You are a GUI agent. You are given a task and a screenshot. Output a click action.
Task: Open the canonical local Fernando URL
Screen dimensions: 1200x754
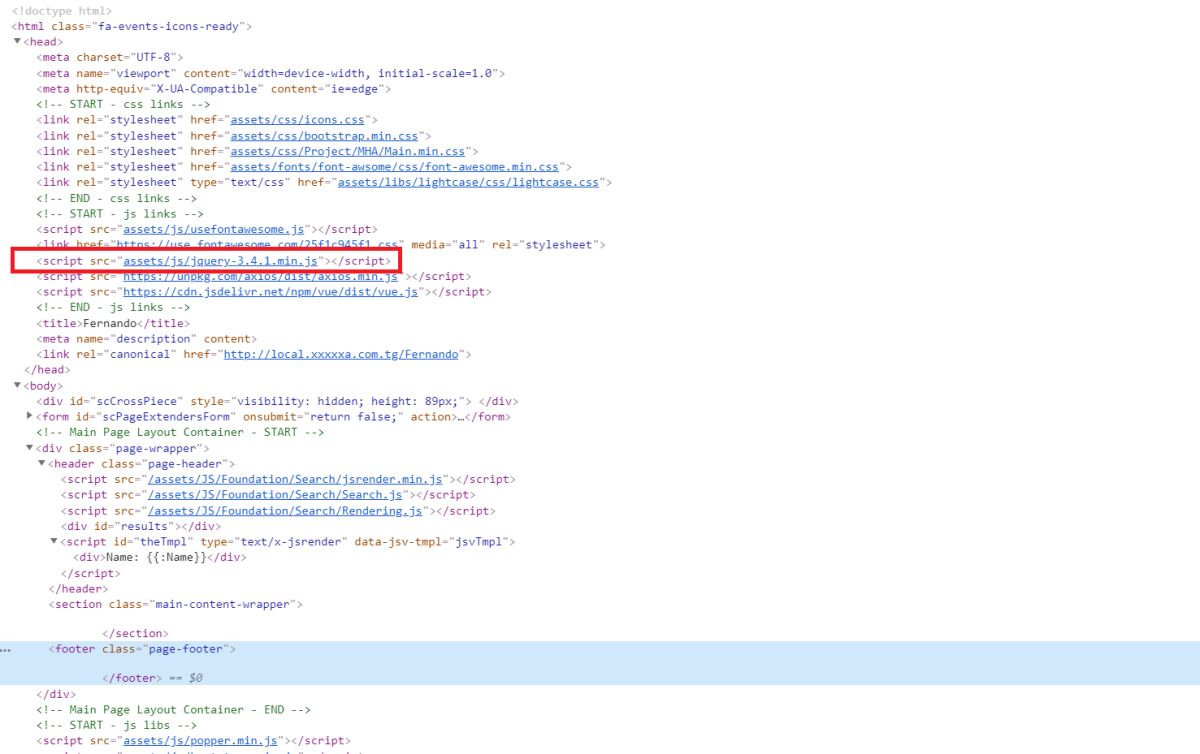tap(341, 354)
